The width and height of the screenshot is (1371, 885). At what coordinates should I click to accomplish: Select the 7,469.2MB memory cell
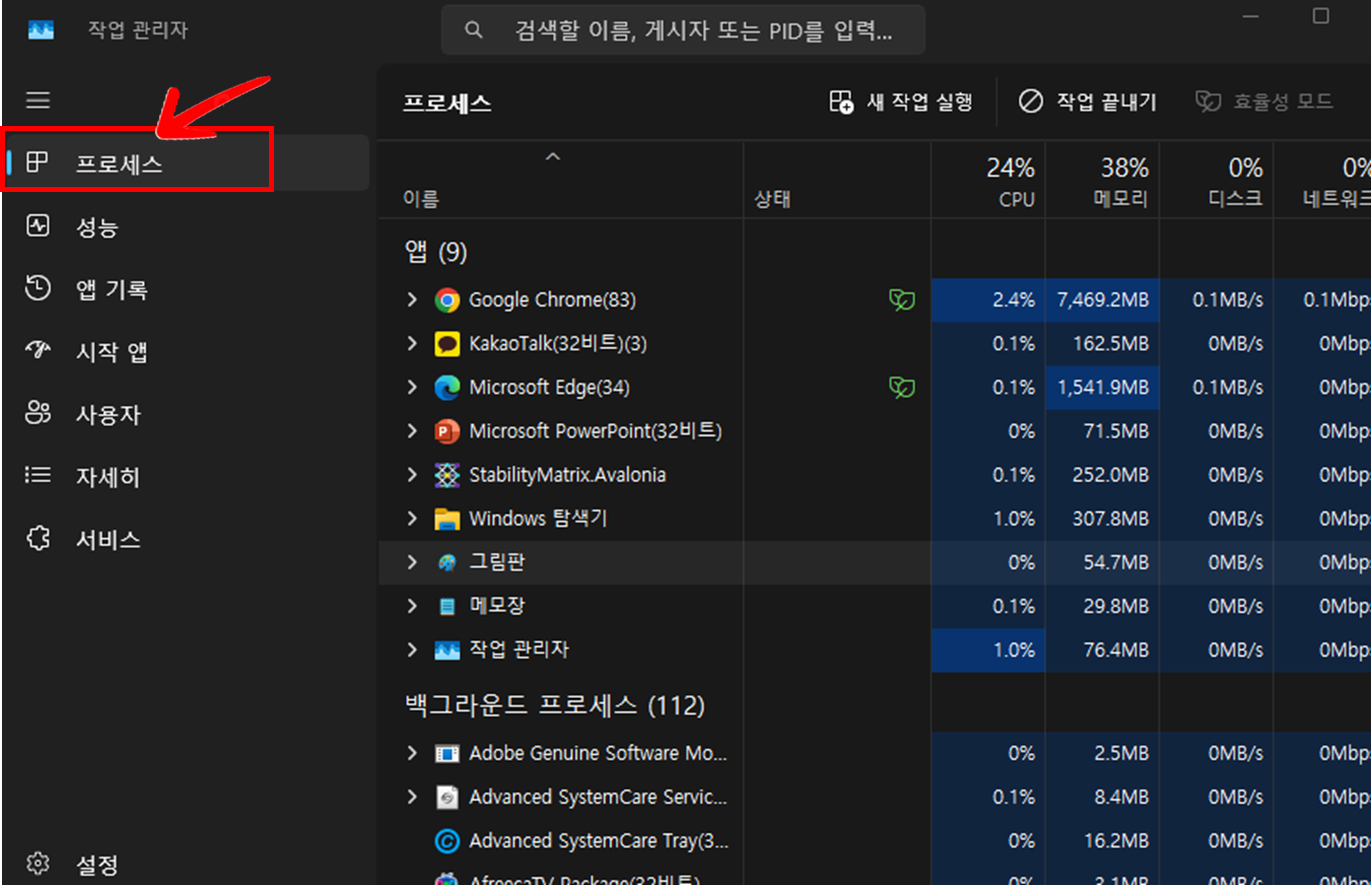pos(1103,300)
